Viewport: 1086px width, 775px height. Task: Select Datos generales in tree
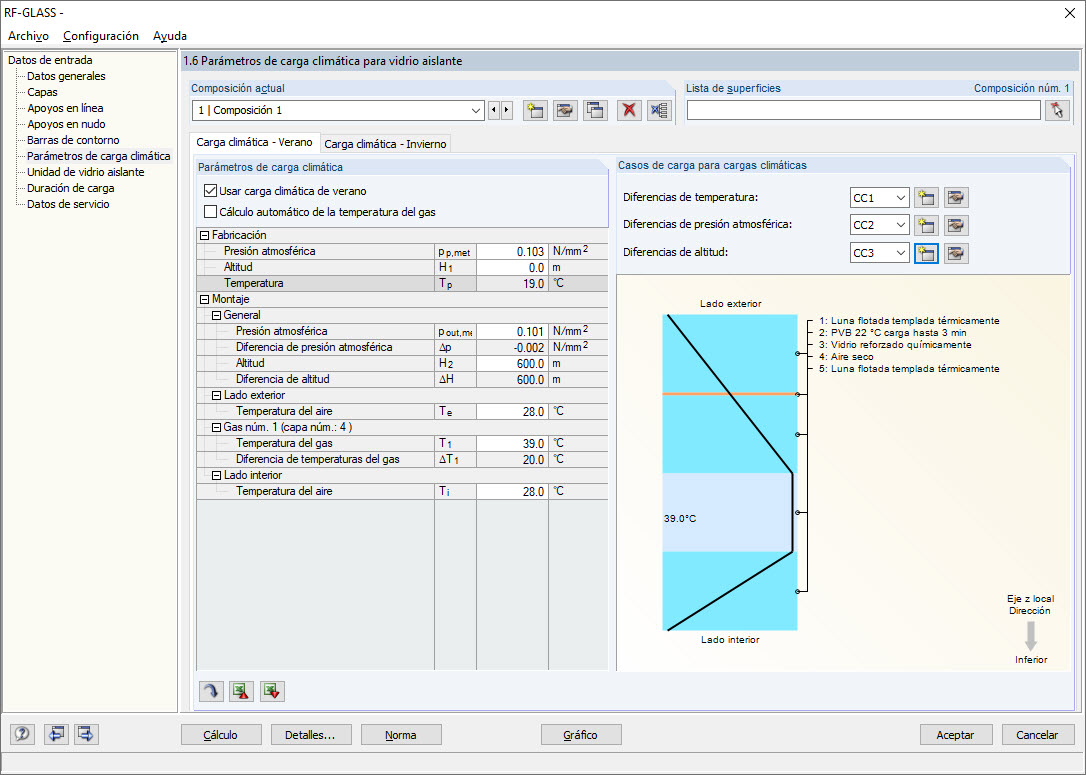pos(66,76)
